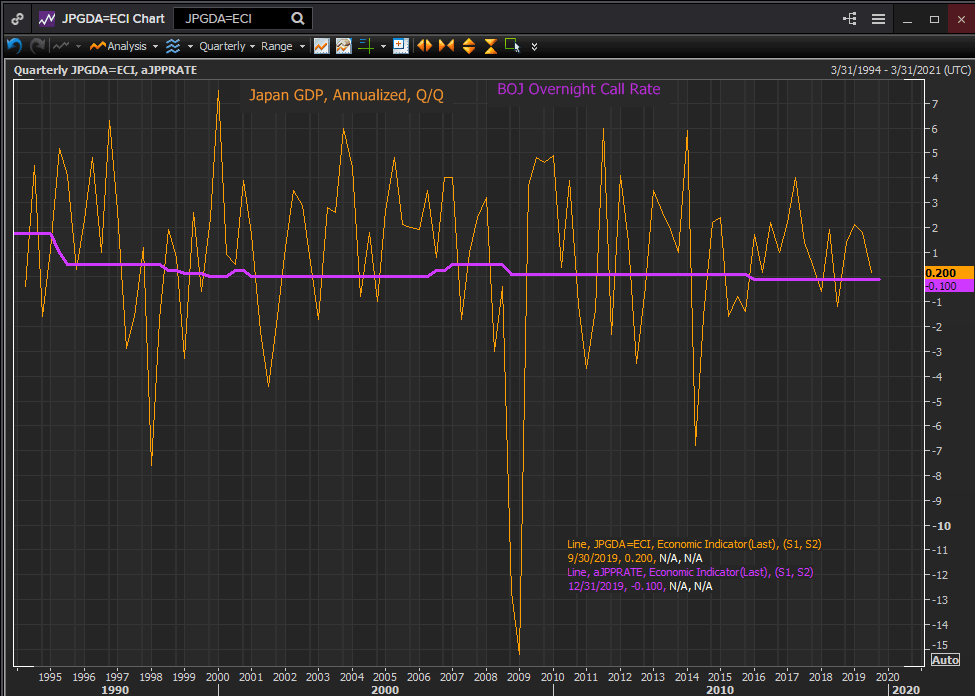Image resolution: width=975 pixels, height=696 pixels.
Task: Expand the more tools chevron at toolbar end
Action: pyautogui.click(x=534, y=46)
